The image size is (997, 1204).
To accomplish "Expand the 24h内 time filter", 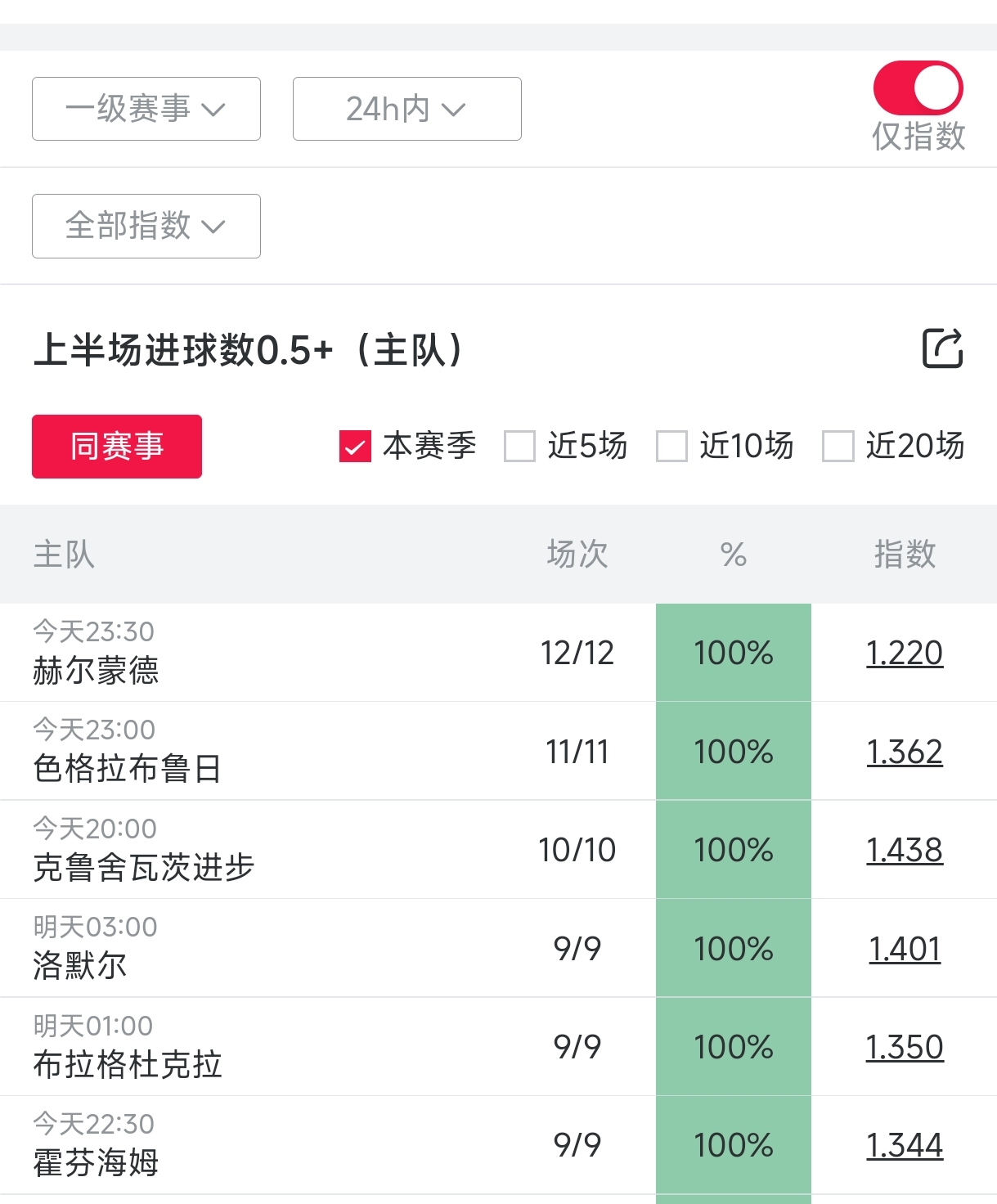I will (406, 109).
